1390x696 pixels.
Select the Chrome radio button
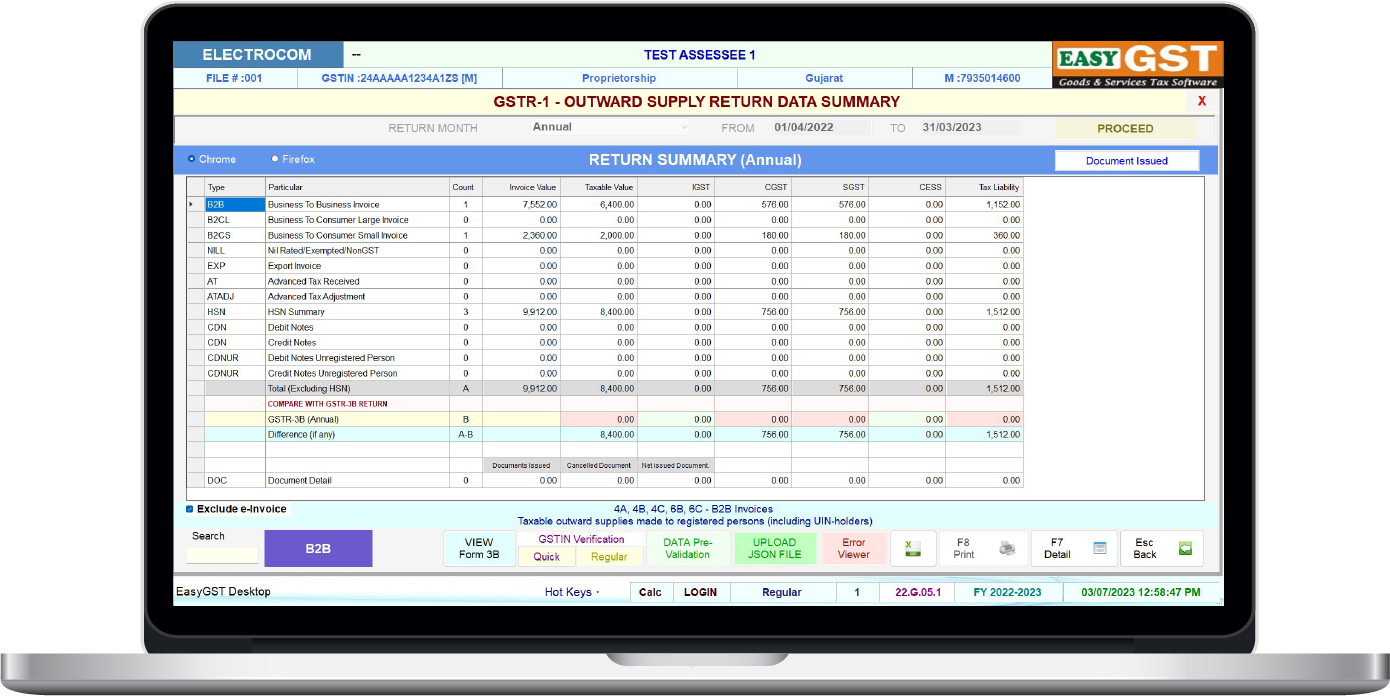pyautogui.click(x=192, y=159)
